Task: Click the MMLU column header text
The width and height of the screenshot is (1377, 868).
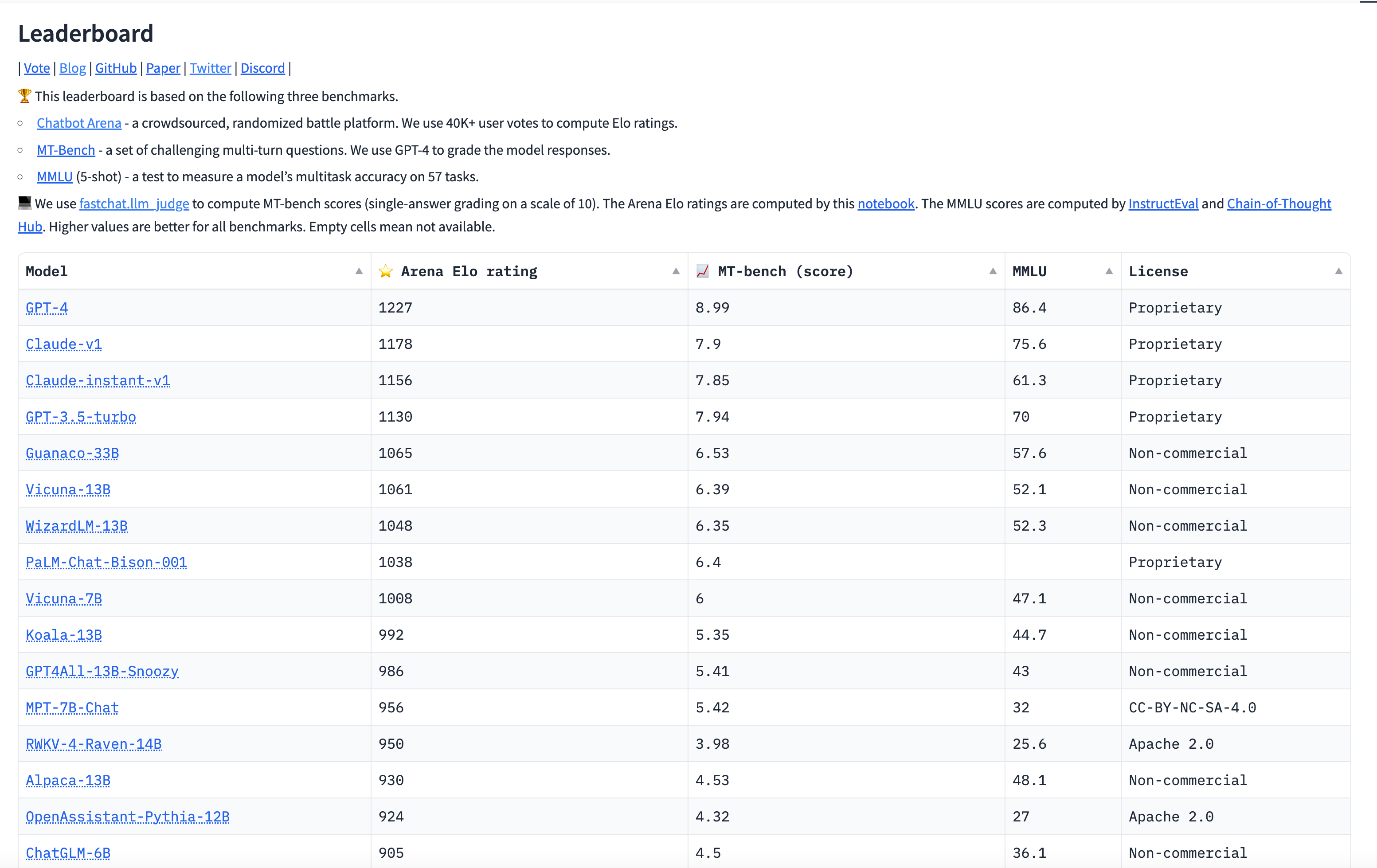Action: click(1029, 271)
